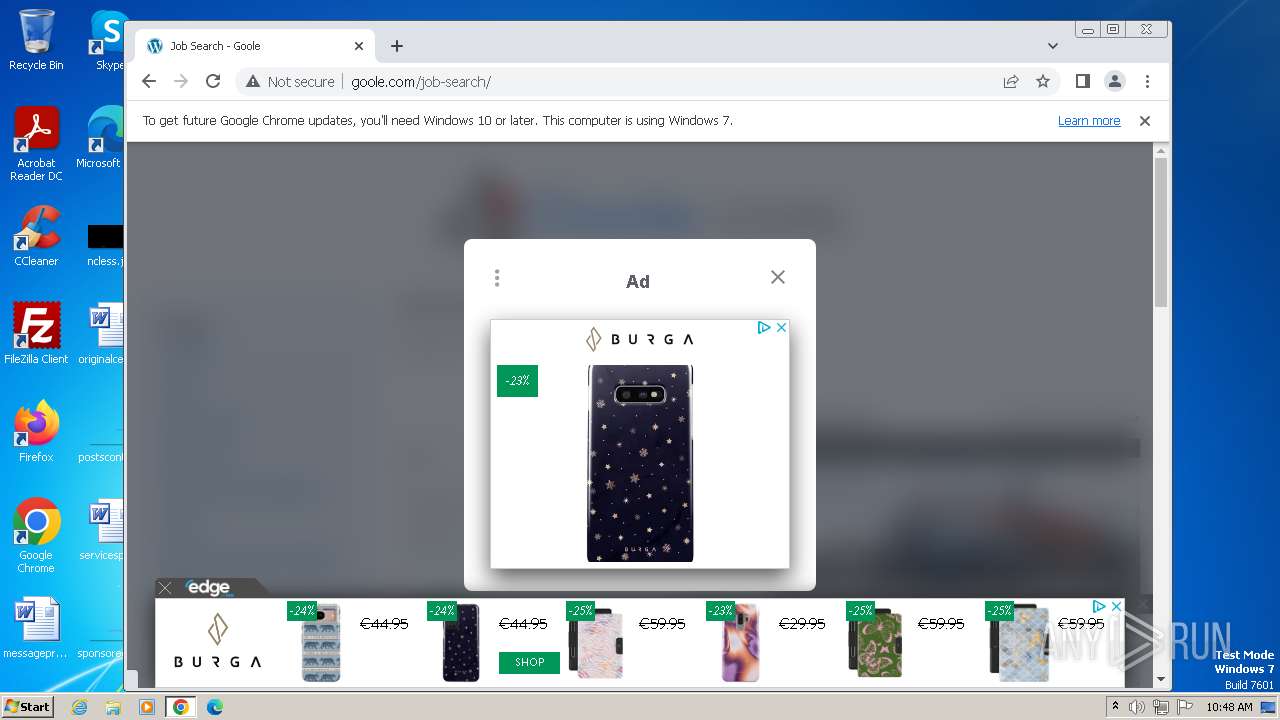Open the Ad popup options menu

pyautogui.click(x=497, y=278)
